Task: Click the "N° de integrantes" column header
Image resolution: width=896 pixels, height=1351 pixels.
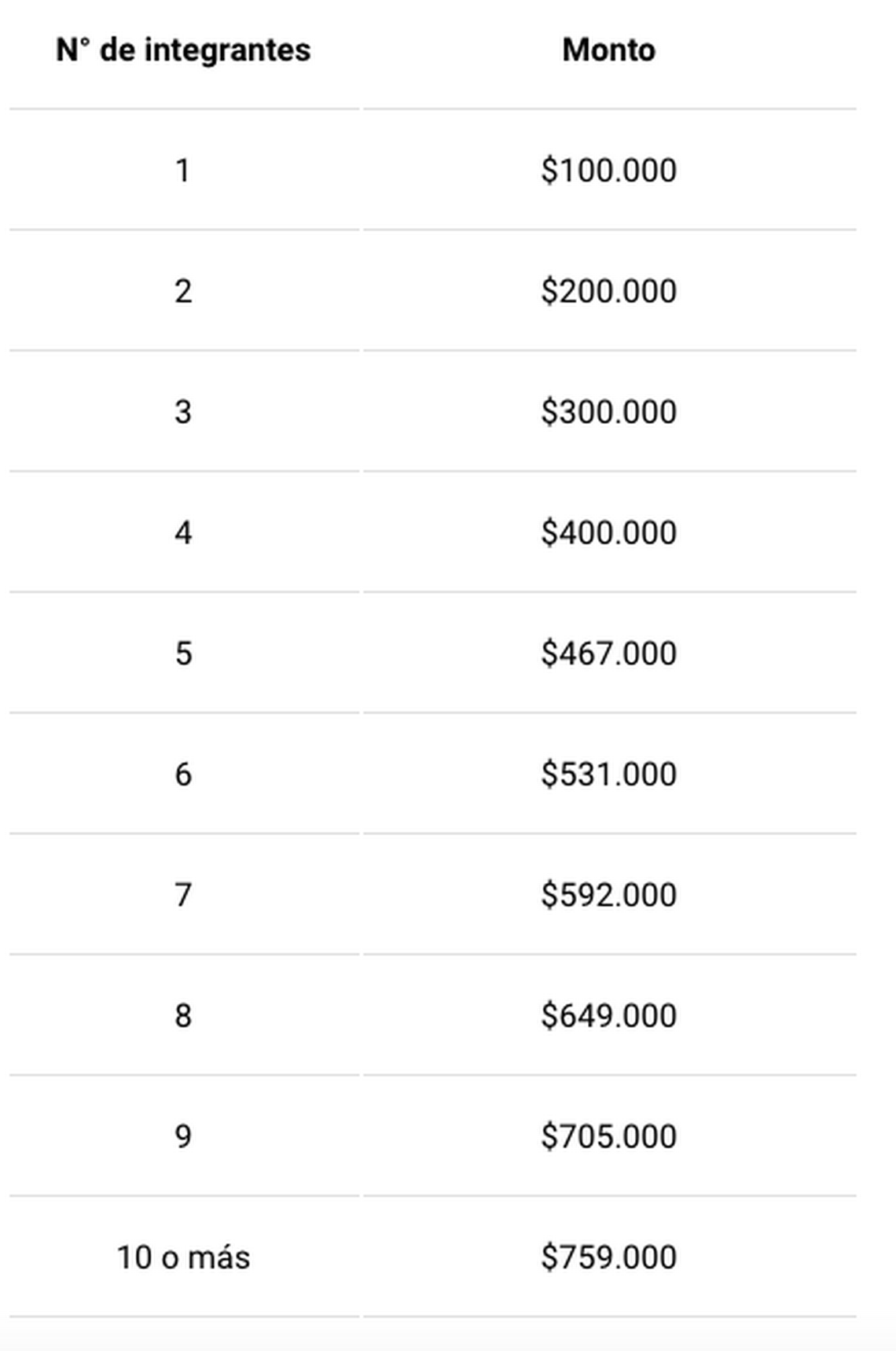Action: [183, 50]
